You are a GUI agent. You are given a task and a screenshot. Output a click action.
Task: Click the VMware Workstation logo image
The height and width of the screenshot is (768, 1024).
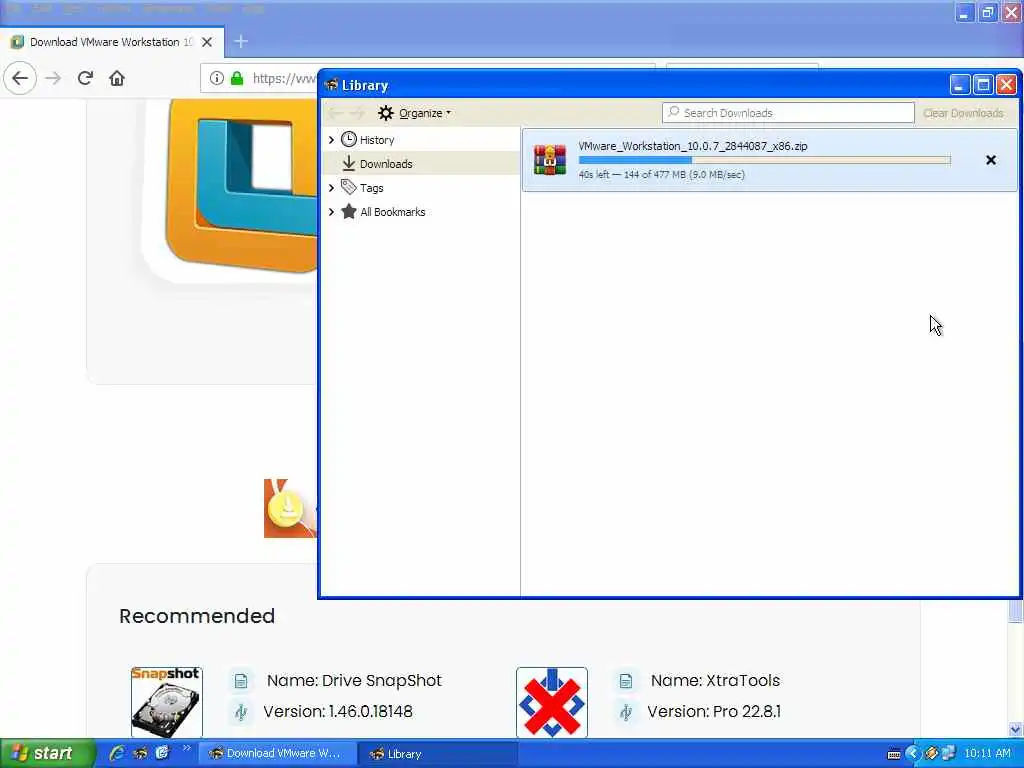(240, 186)
